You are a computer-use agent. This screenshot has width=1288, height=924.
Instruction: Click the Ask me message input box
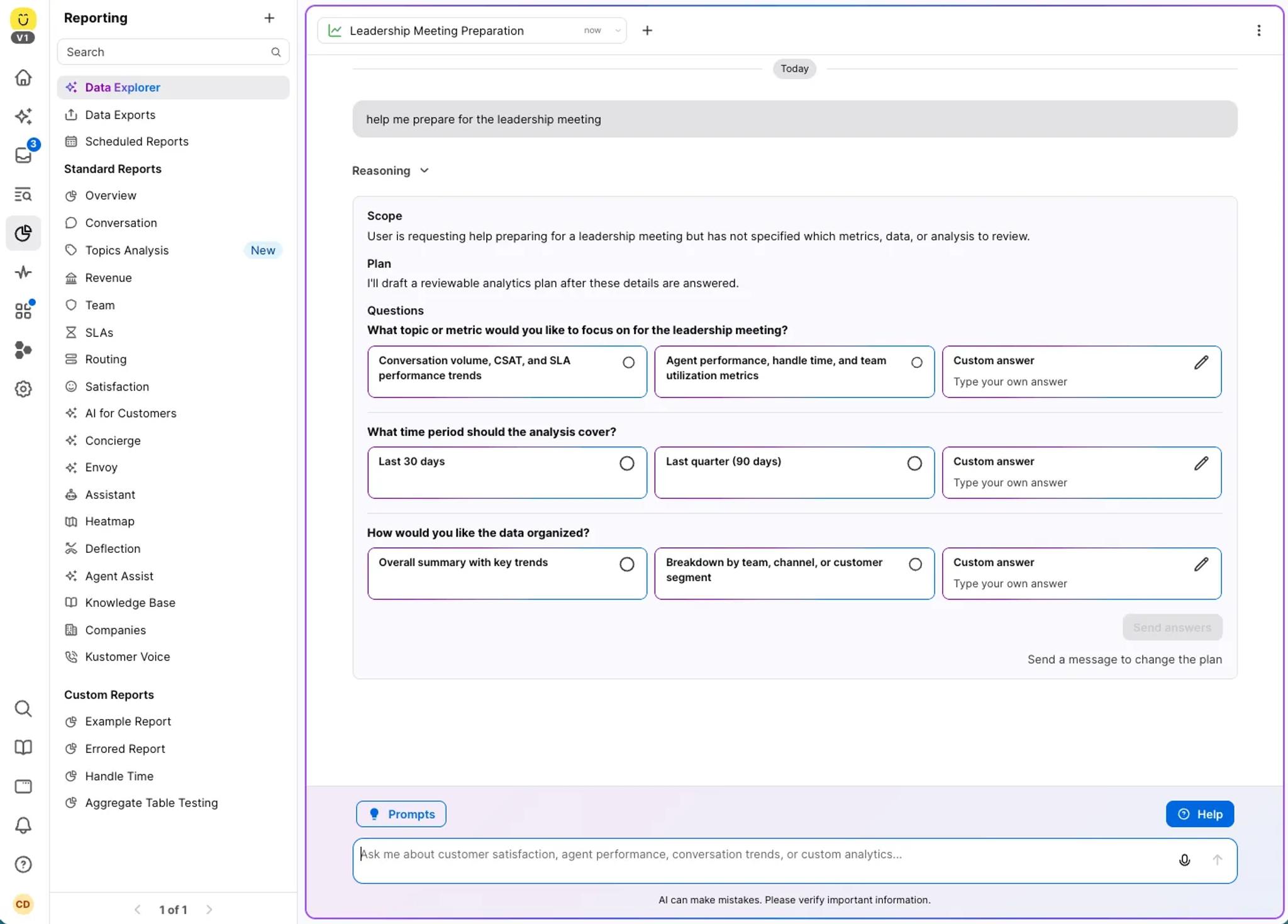point(794,860)
